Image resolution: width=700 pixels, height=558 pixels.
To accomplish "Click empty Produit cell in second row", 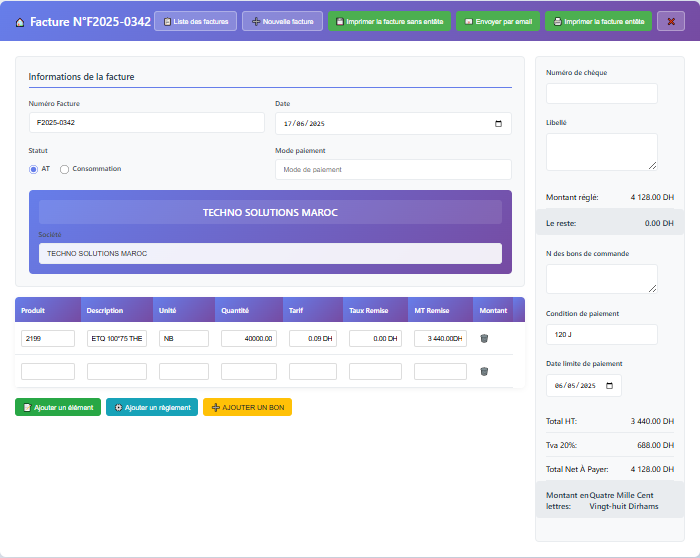I will tap(48, 371).
